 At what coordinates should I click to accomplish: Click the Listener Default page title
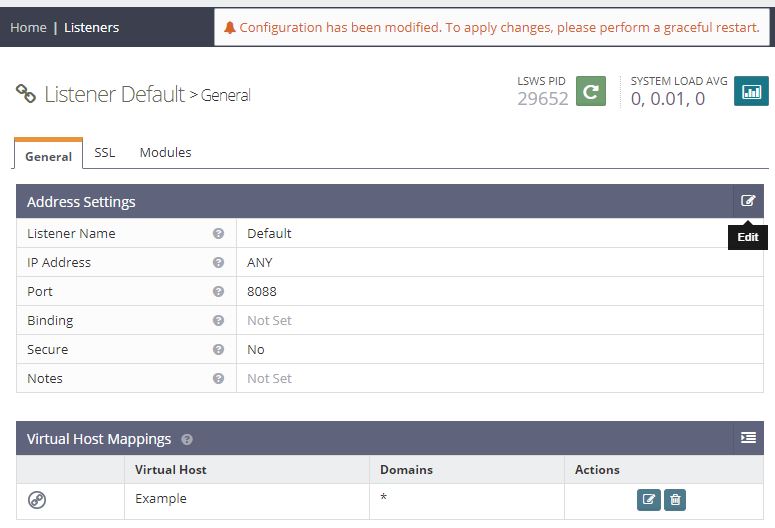pos(115,94)
